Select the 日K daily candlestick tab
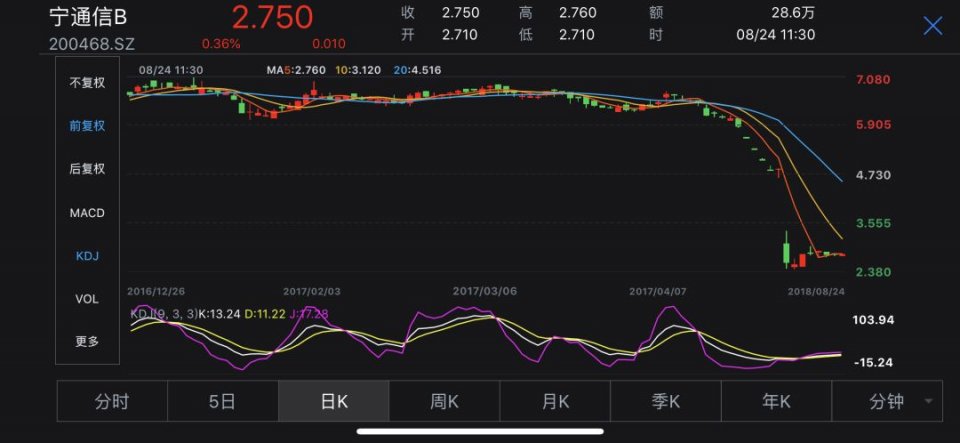 [x=333, y=402]
